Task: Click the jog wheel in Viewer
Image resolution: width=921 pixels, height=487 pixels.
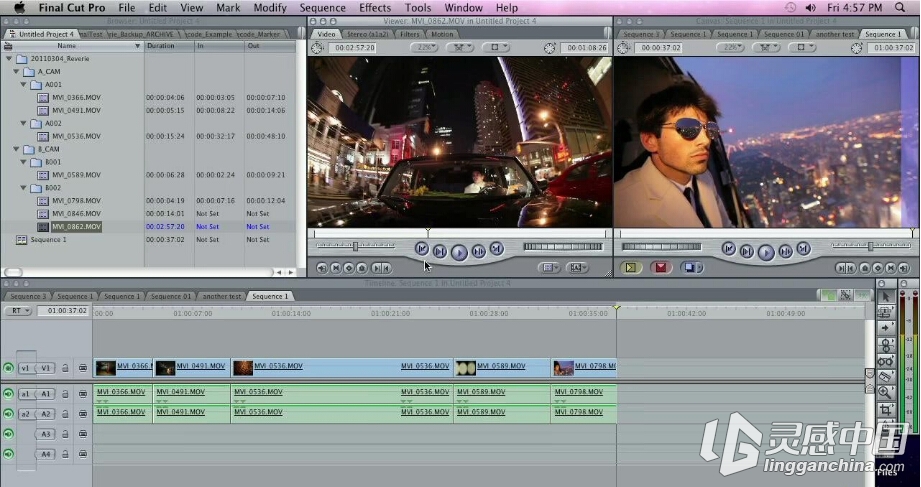Action: tap(562, 247)
